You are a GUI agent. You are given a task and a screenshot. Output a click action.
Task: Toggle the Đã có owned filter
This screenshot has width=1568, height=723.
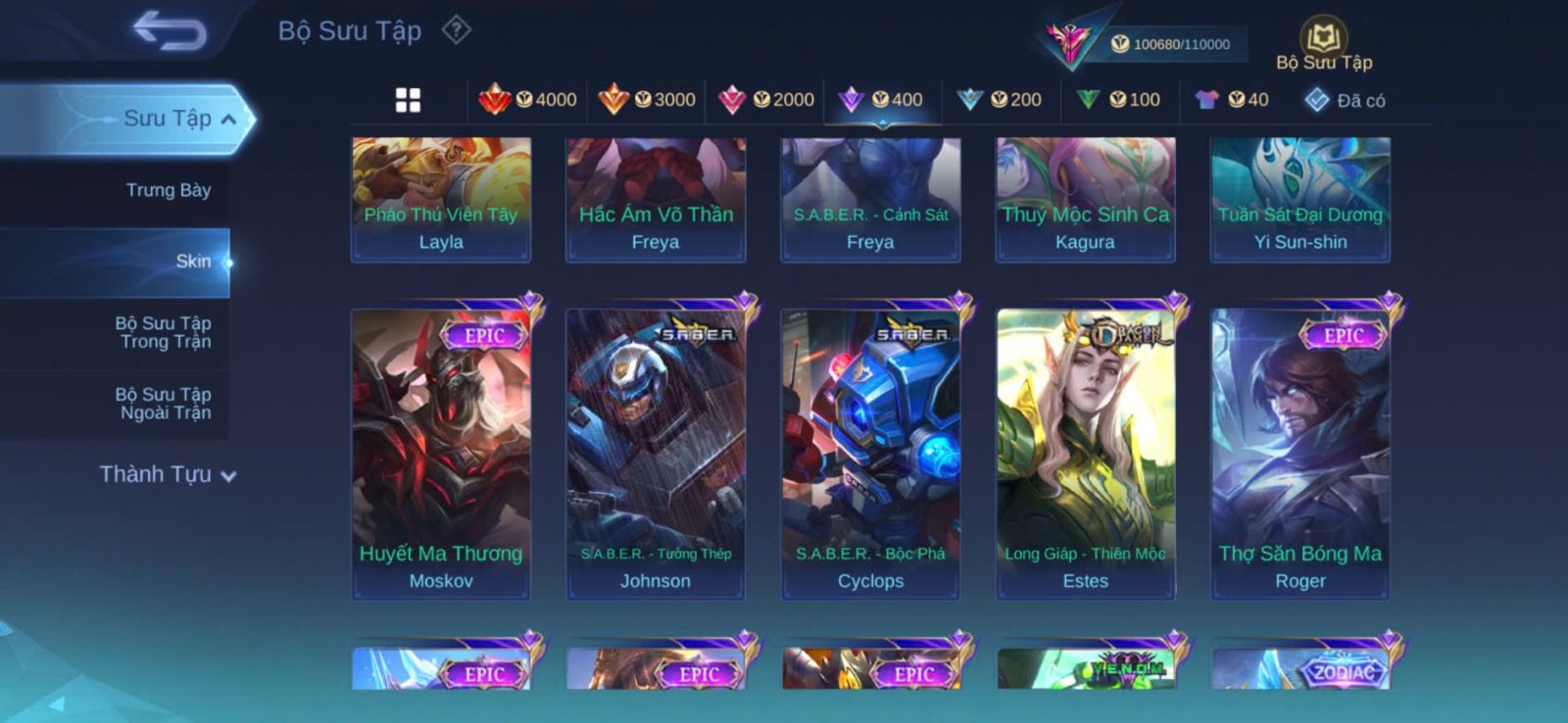pyautogui.click(x=1345, y=100)
